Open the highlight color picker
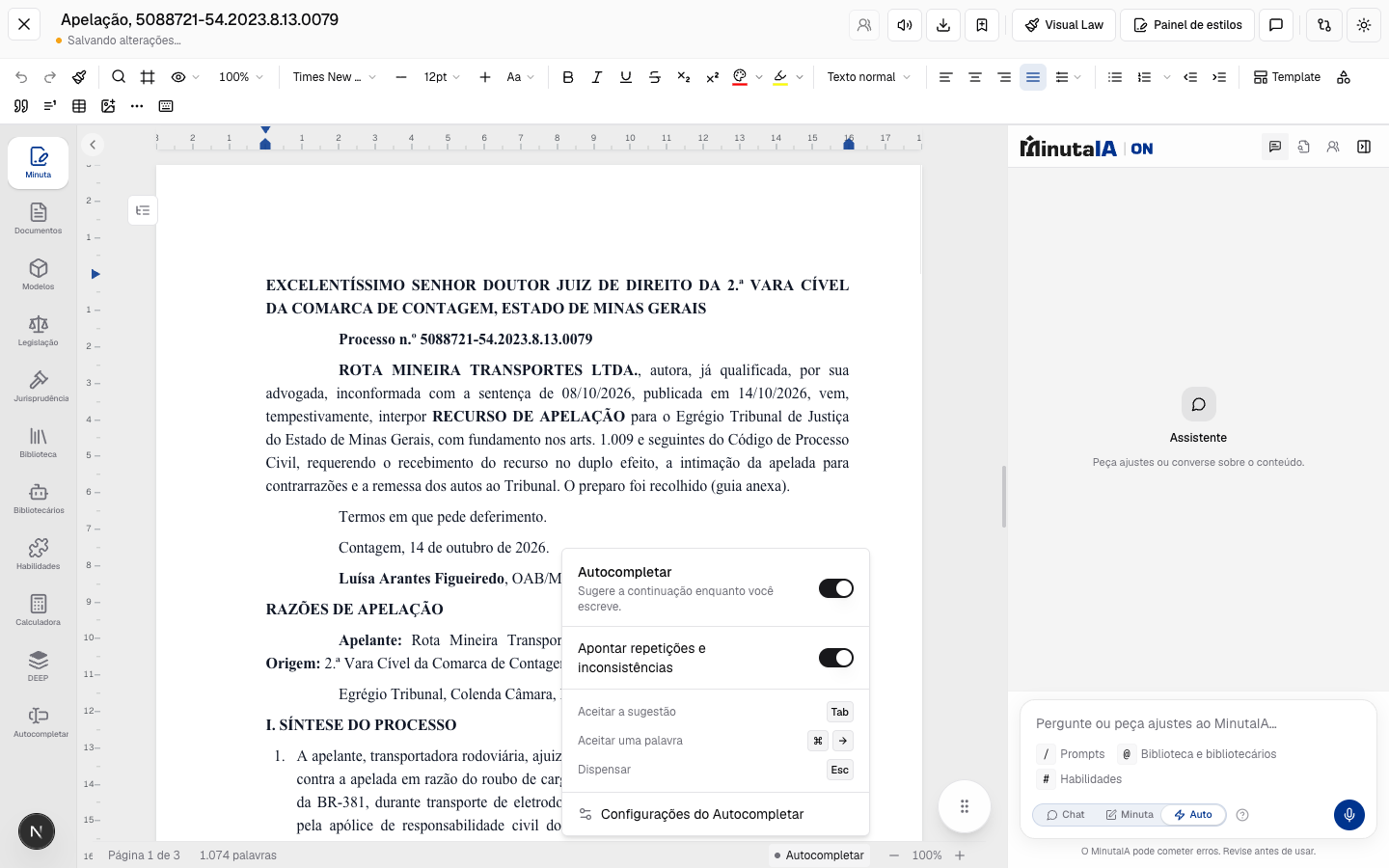 pyautogui.click(x=780, y=77)
